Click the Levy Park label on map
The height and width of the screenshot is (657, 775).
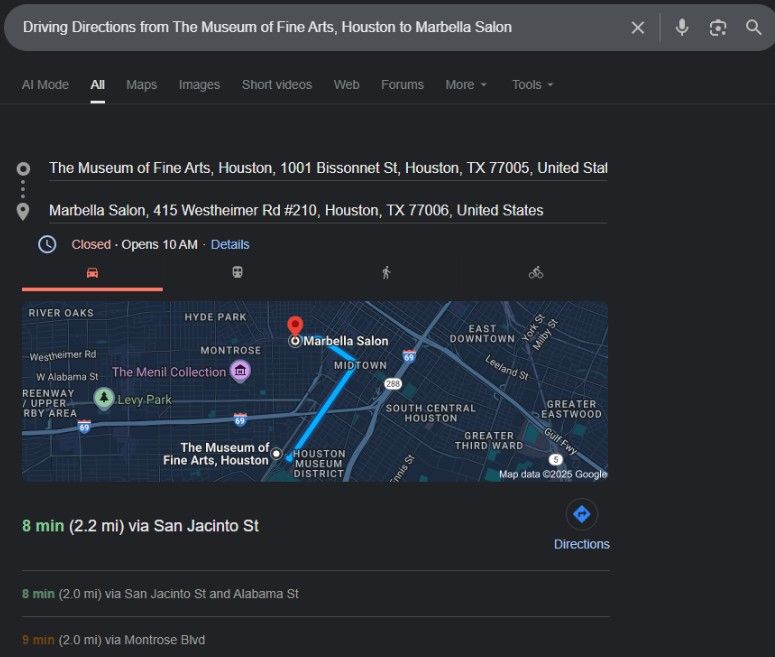pyautogui.click(x=145, y=399)
